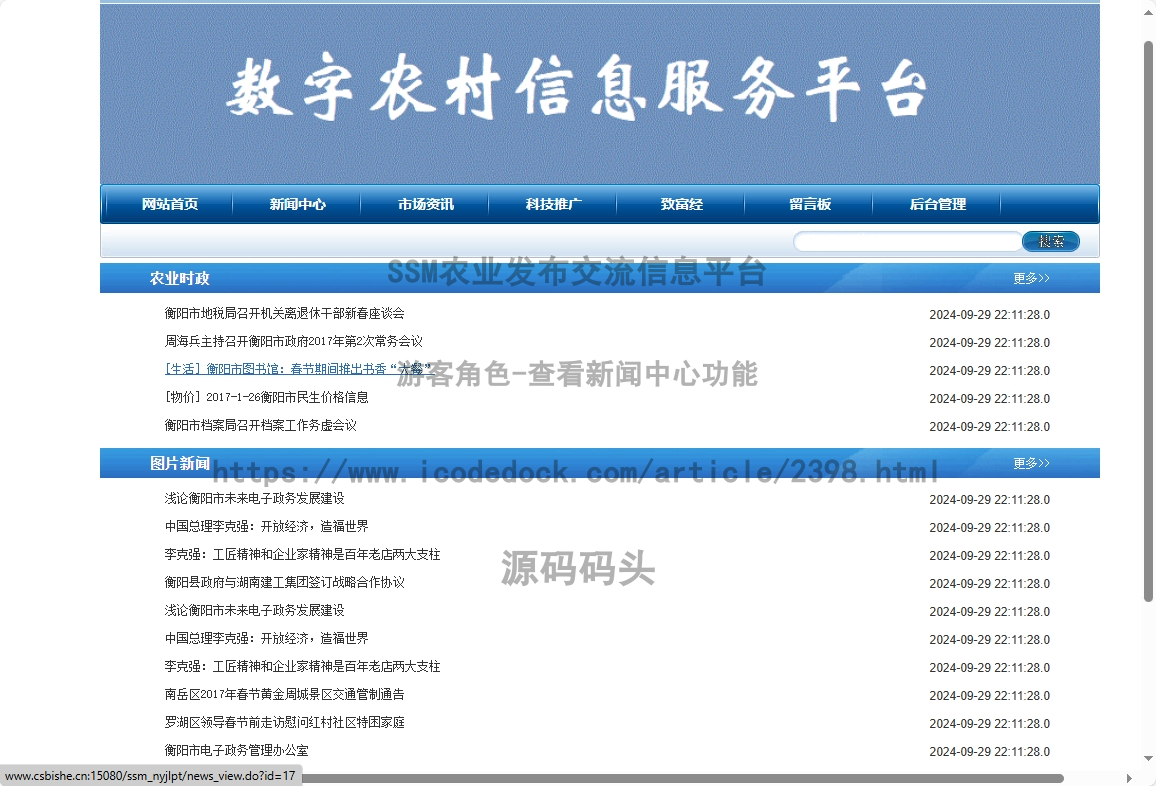Open 更多>> for 图片新闻 section
The image size is (1156, 786).
coord(1031,463)
